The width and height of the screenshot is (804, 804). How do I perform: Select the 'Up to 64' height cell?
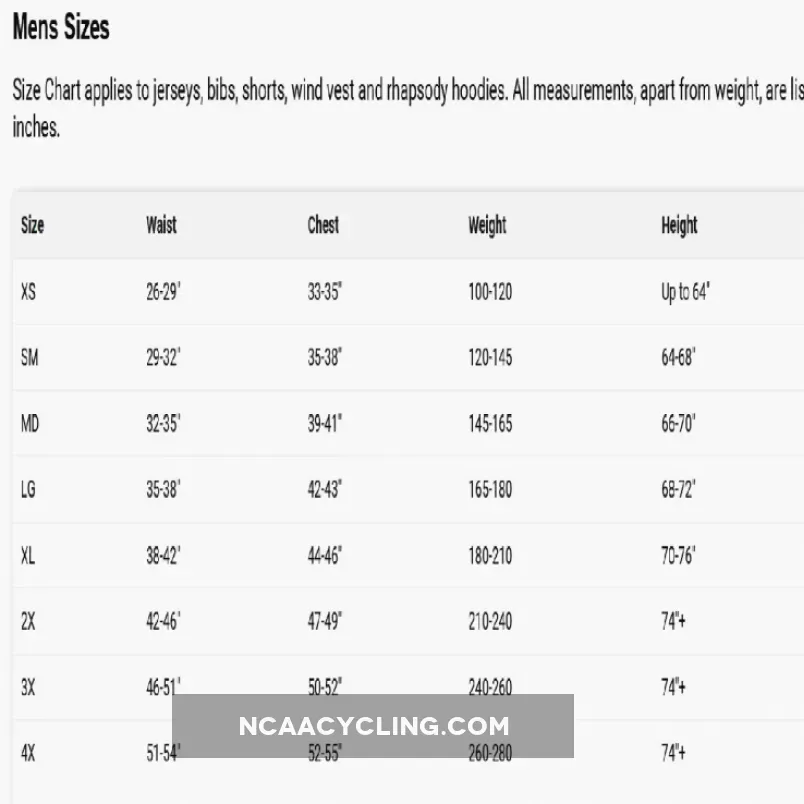pyautogui.click(x=685, y=292)
